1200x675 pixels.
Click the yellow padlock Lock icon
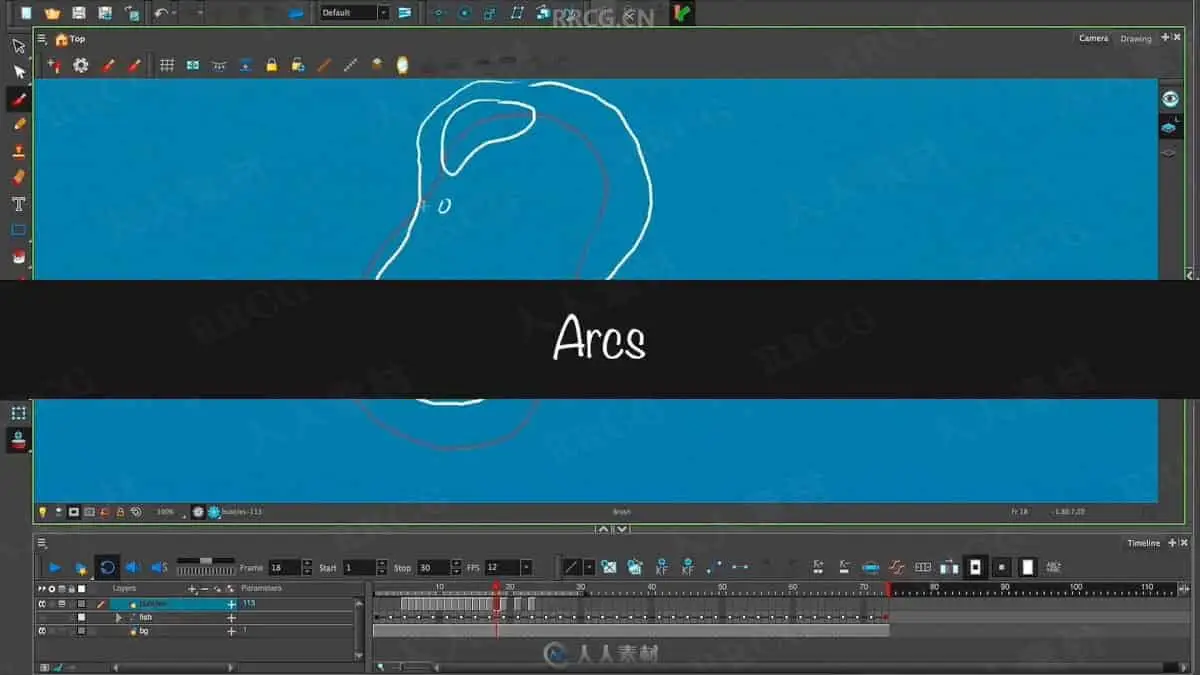(271, 65)
